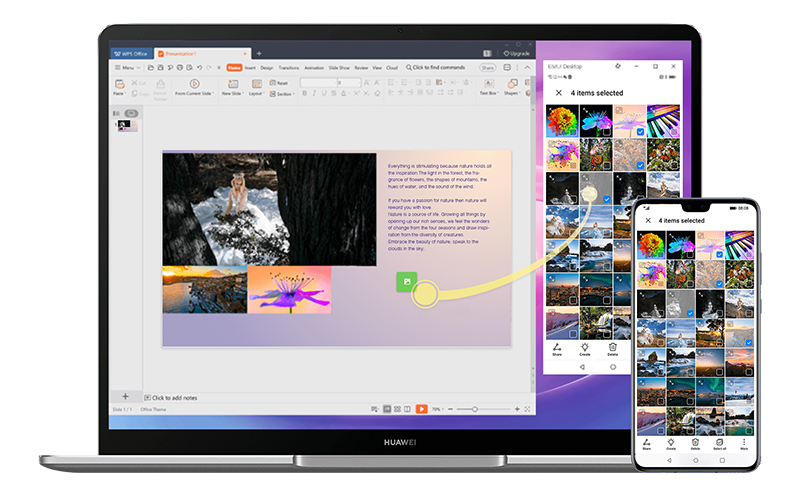Click the Upgrade button in title bar
Viewport: 800px width, 496px height.
[516, 53]
